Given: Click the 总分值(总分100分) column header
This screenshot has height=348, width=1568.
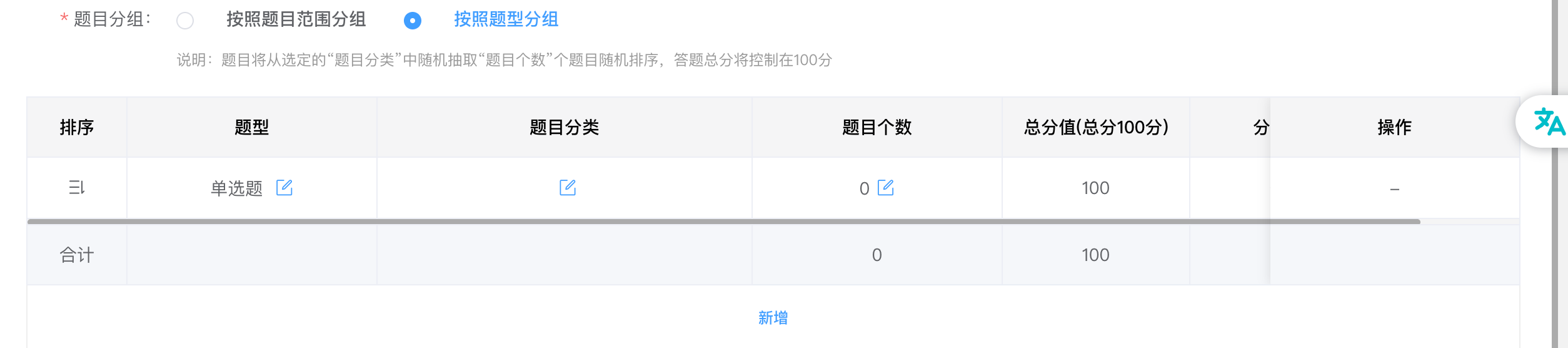Looking at the screenshot, I should tap(1096, 127).
